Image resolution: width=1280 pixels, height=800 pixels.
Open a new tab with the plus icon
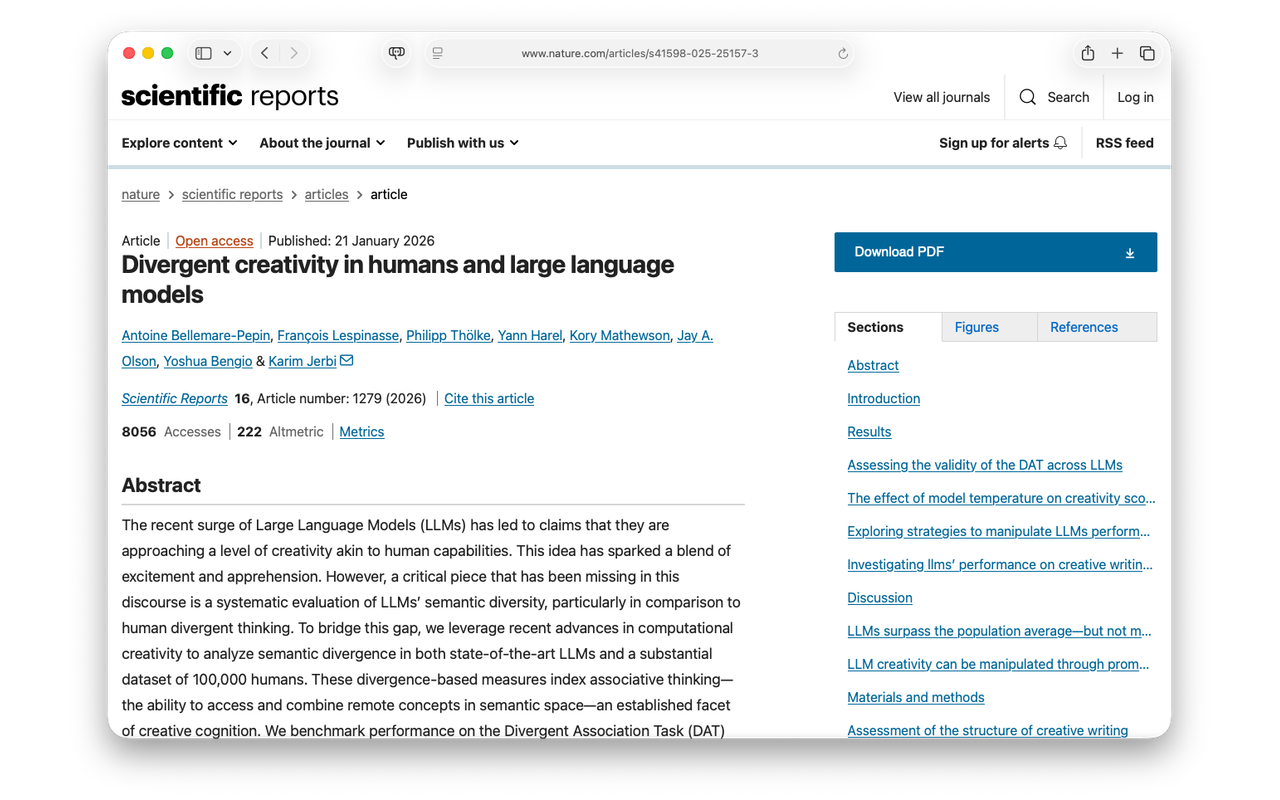pyautogui.click(x=1117, y=53)
